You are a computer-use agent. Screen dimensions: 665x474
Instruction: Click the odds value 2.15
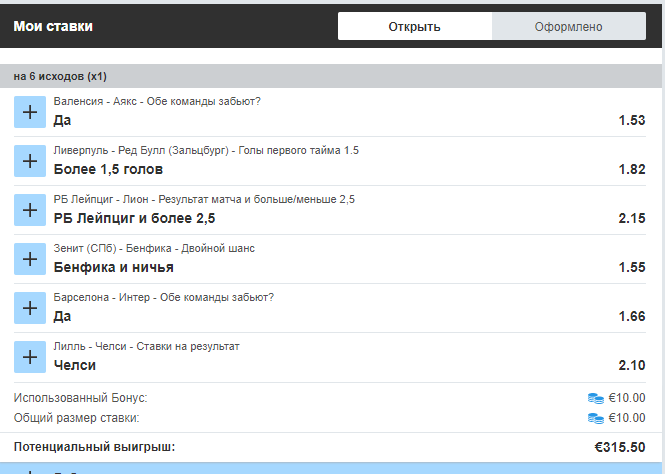tap(632, 218)
